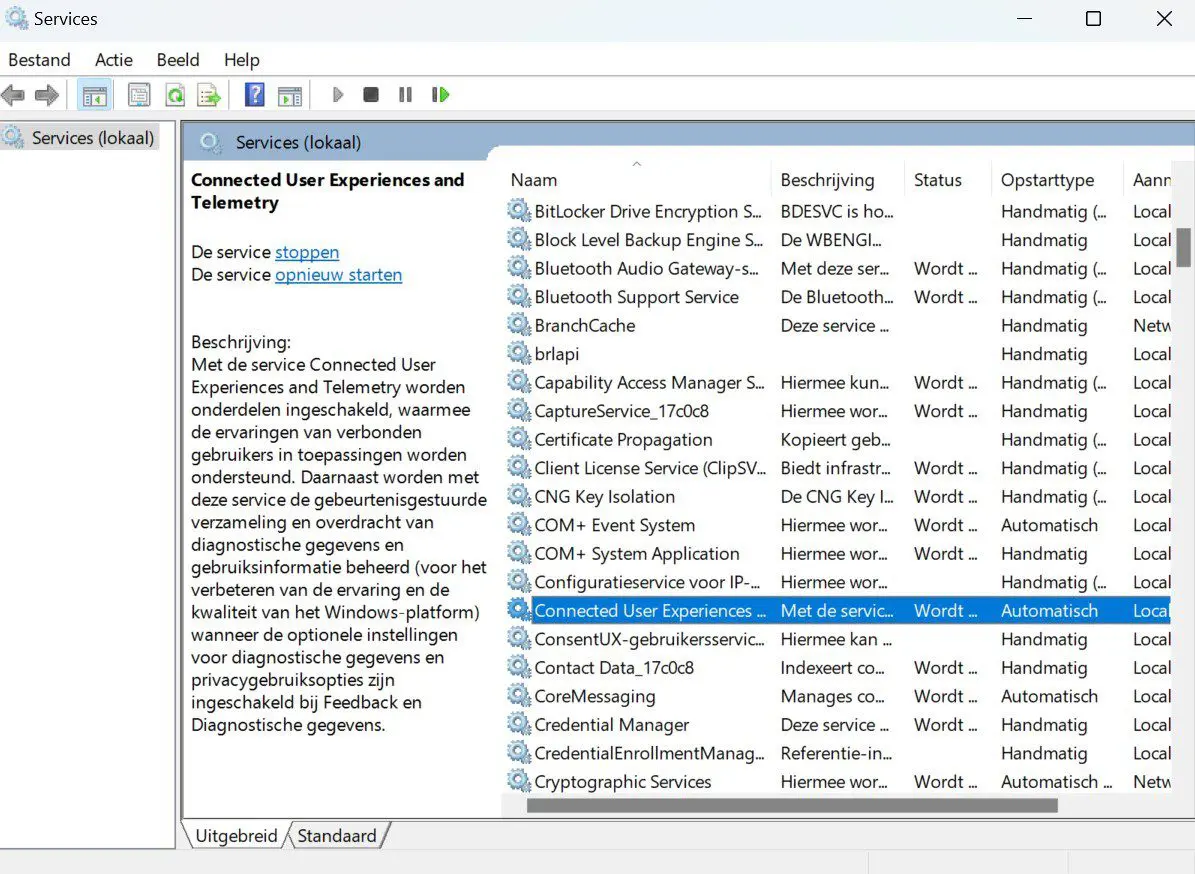The height and width of the screenshot is (874, 1195).
Task: Select Certificate Propagation service
Action: coord(838,440)
